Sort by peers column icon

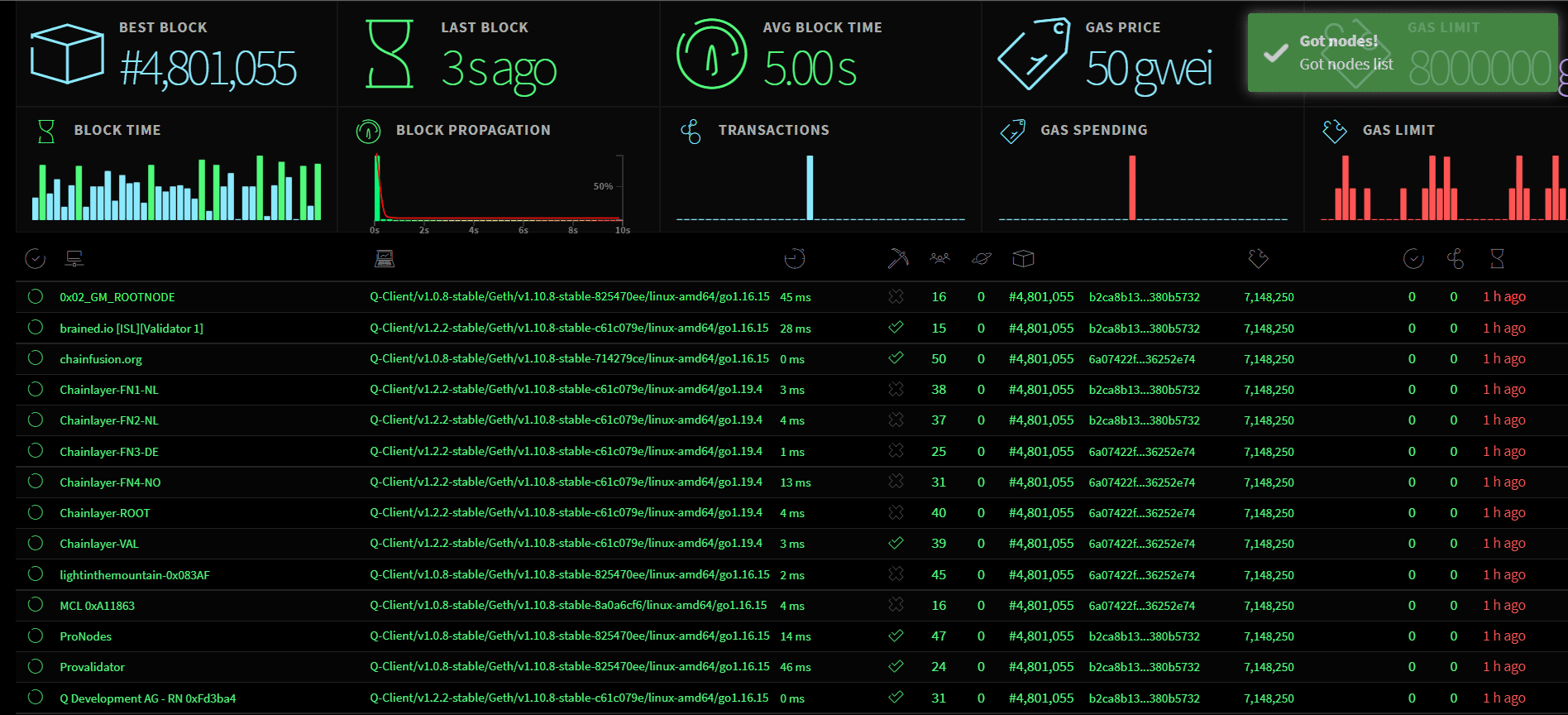(939, 259)
